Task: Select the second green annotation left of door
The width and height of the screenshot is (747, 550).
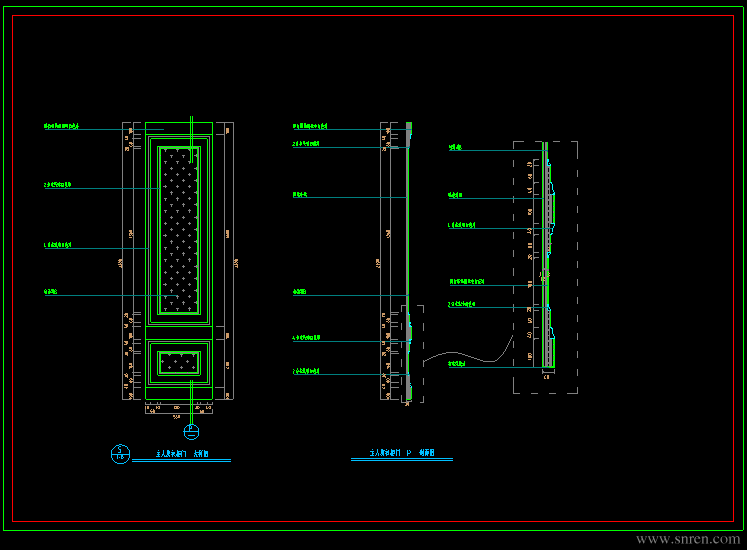Action: click(57, 184)
